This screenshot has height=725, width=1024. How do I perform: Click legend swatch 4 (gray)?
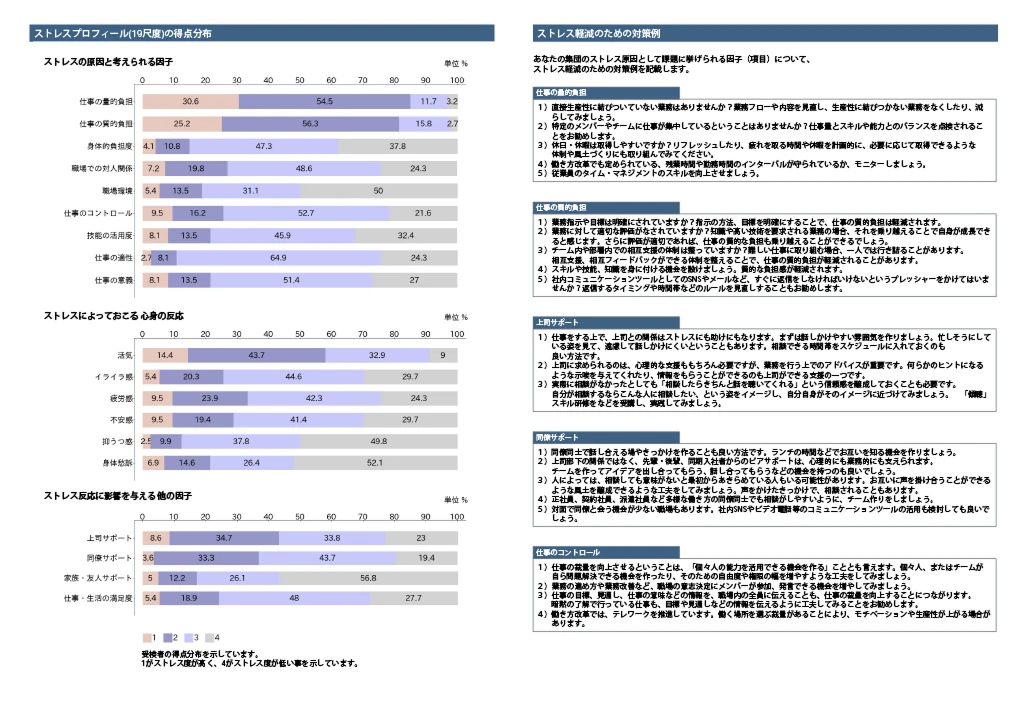209,637
